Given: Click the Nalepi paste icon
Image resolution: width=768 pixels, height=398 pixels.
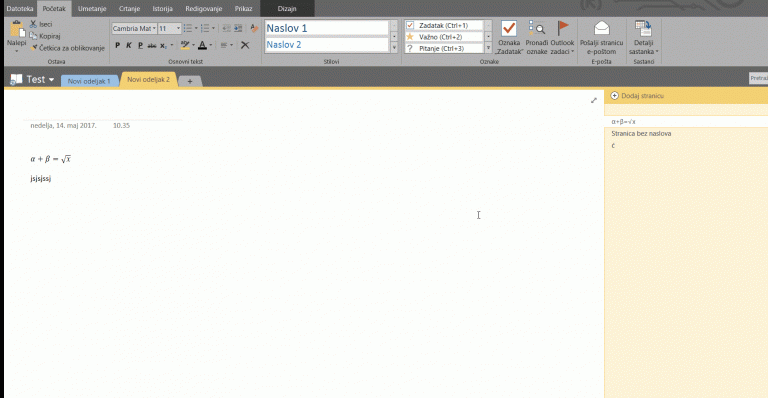Looking at the screenshot, I should (17, 29).
